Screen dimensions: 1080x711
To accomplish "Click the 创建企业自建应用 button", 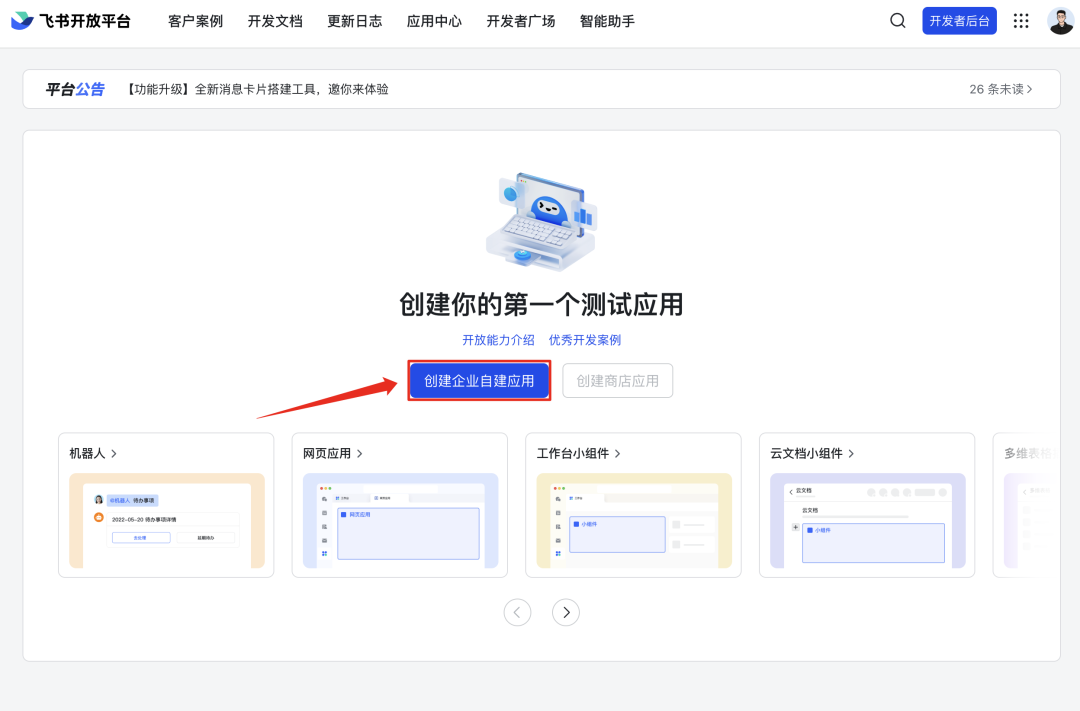I will (479, 380).
